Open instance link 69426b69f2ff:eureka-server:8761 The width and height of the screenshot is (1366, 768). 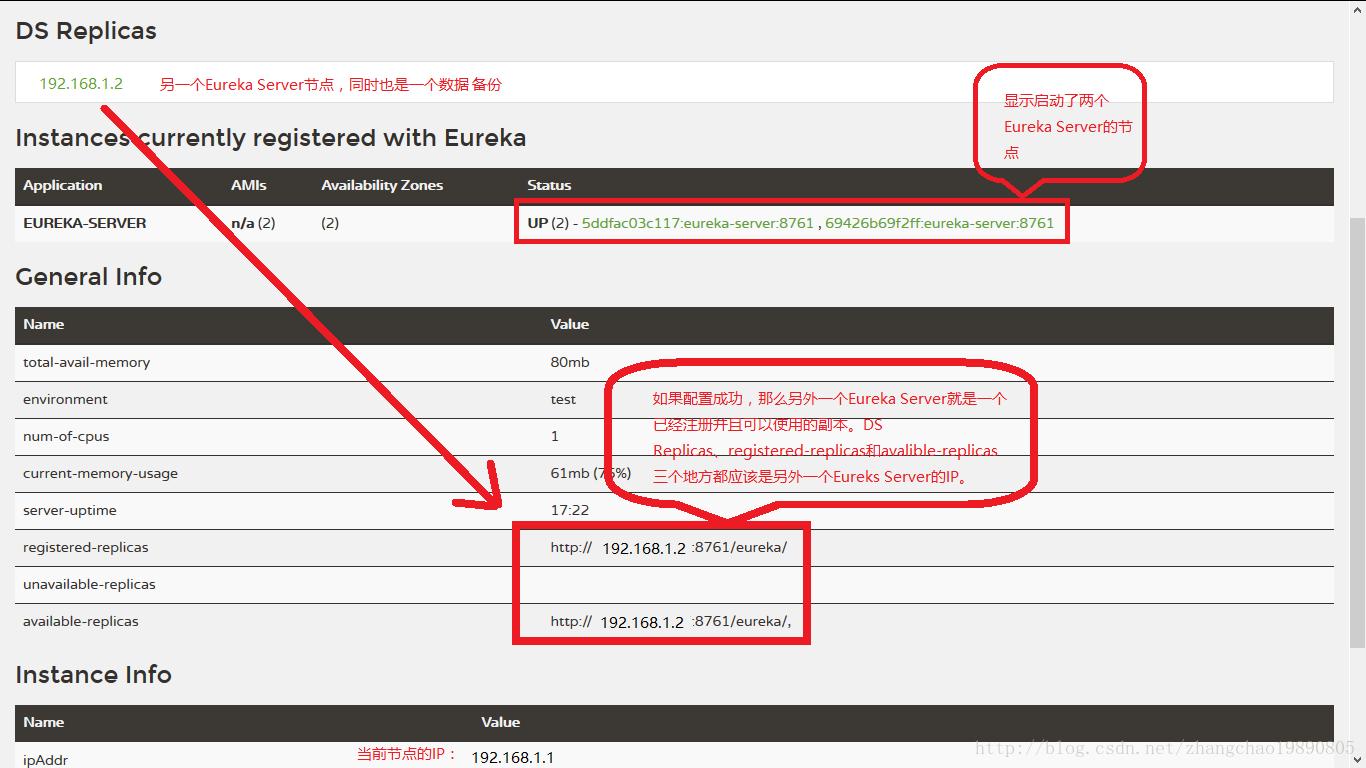940,223
